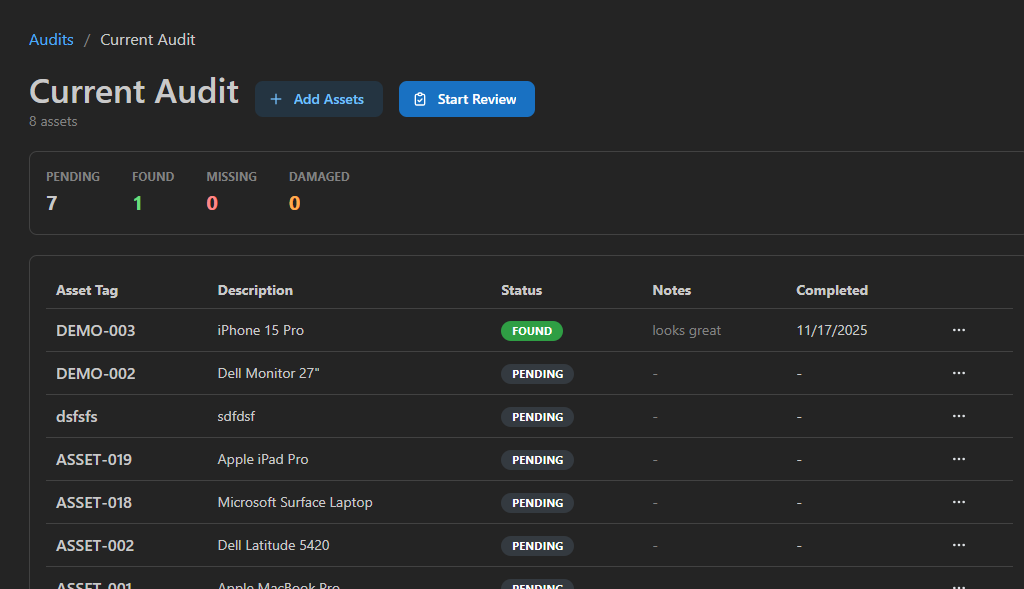This screenshot has width=1024, height=589.
Task: Sort by the Asset Tag column header
Action: point(88,290)
